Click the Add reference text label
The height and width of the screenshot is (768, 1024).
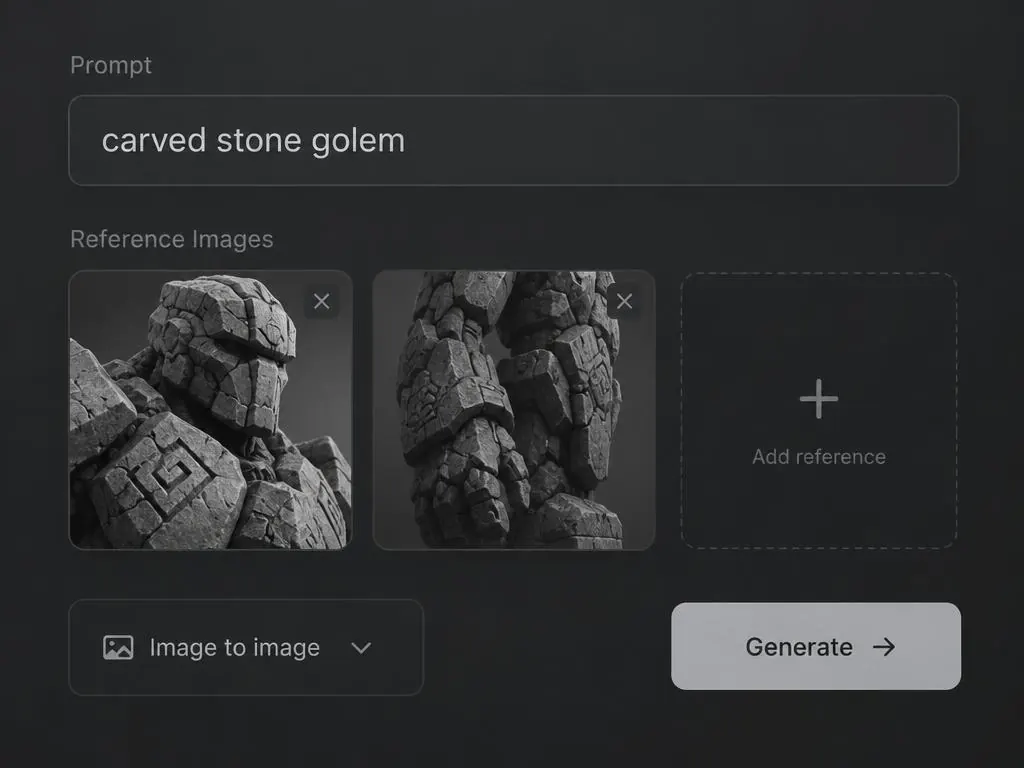(819, 456)
